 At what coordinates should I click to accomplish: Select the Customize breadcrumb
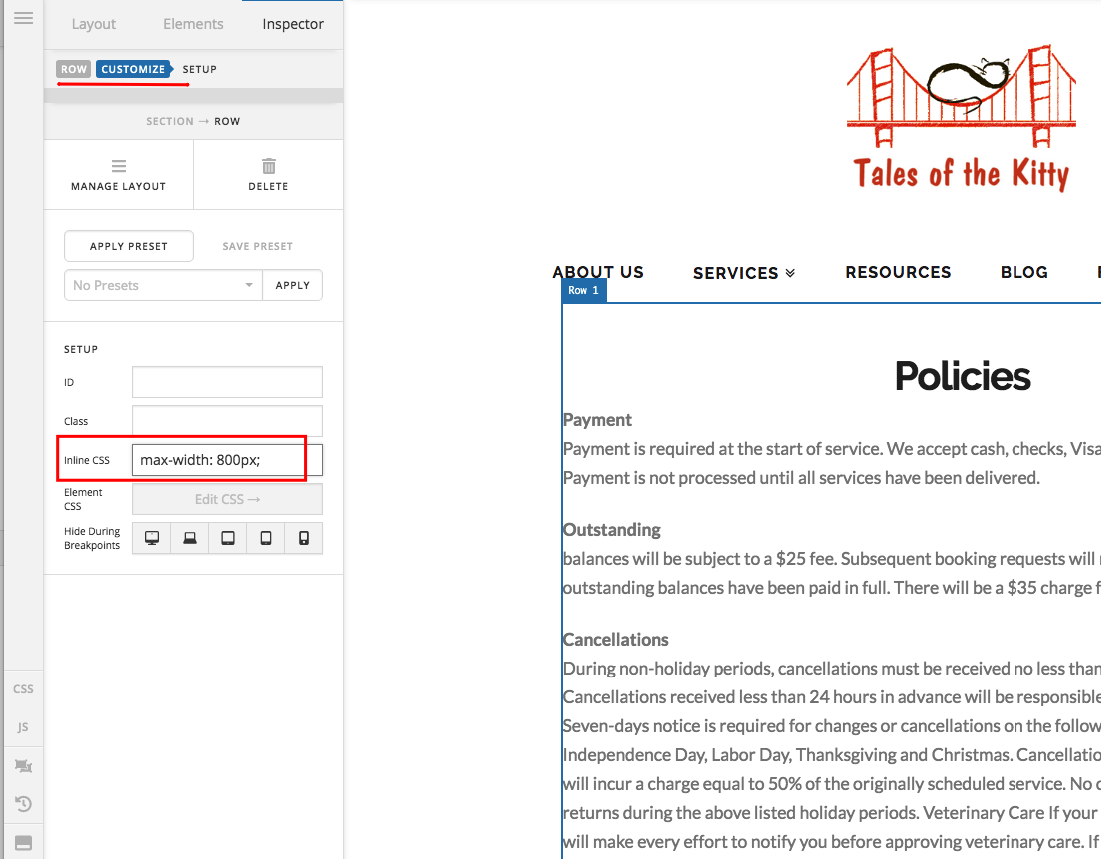[x=133, y=69]
